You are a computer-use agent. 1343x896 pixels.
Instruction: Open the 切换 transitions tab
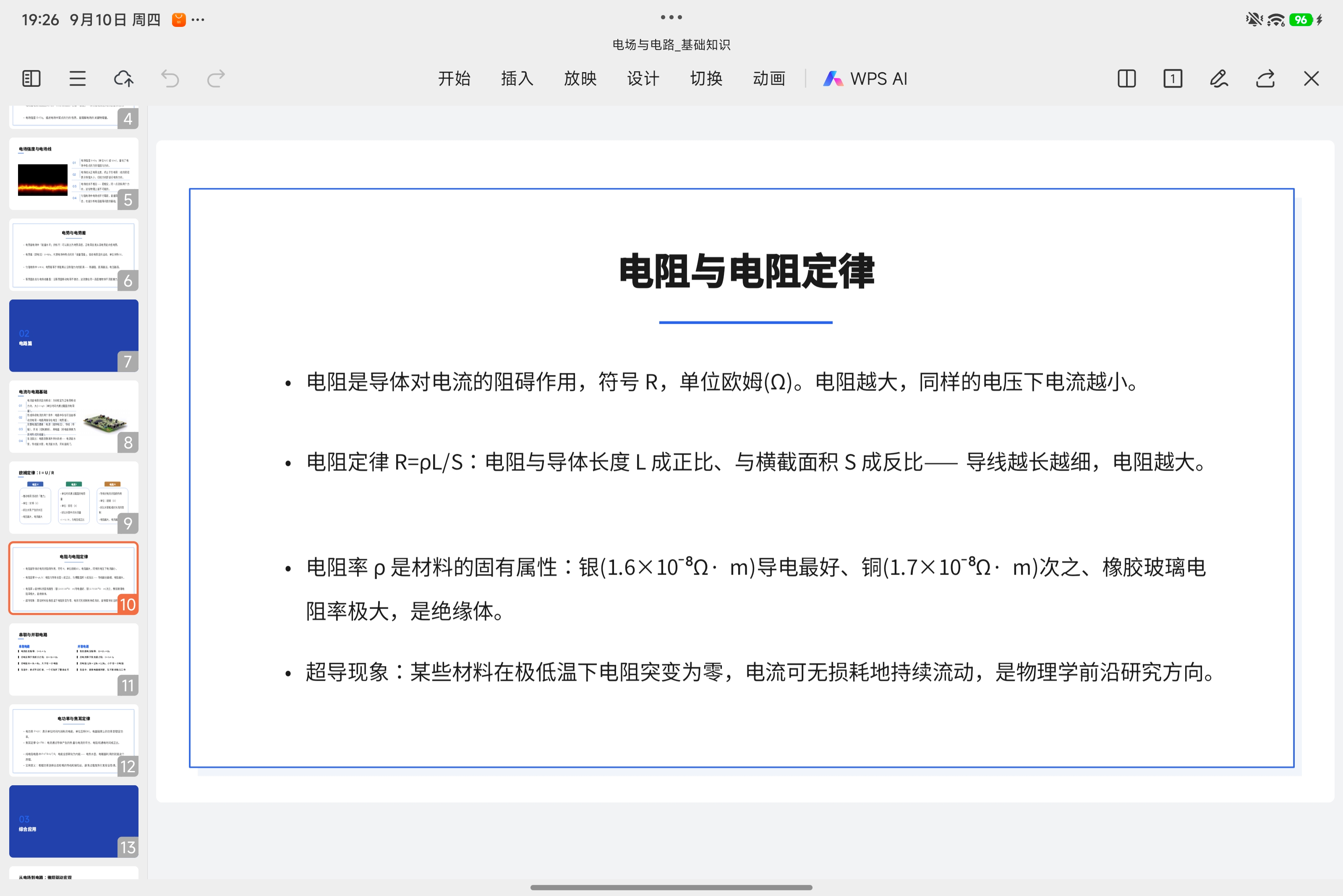pyautogui.click(x=706, y=78)
